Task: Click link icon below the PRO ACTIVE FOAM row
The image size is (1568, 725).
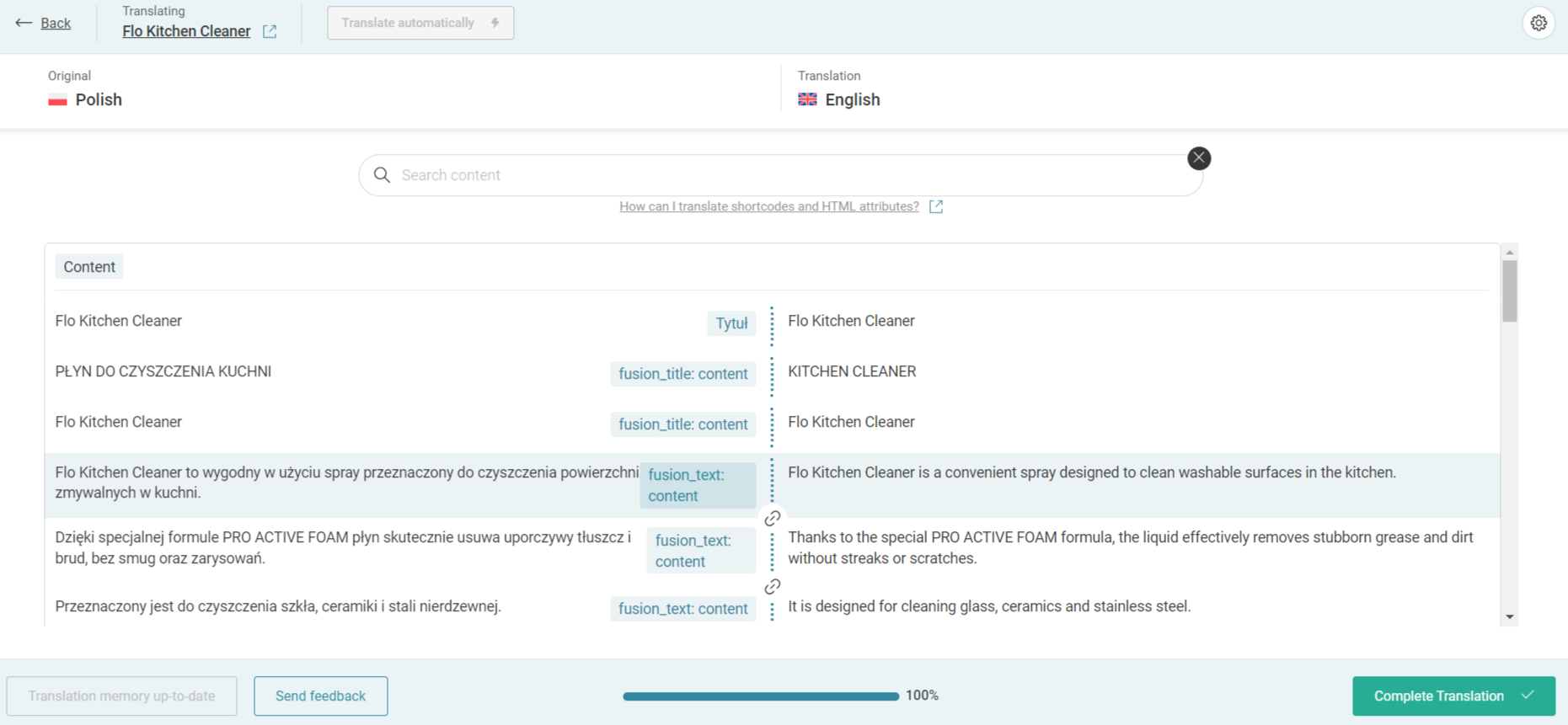Action: (772, 587)
